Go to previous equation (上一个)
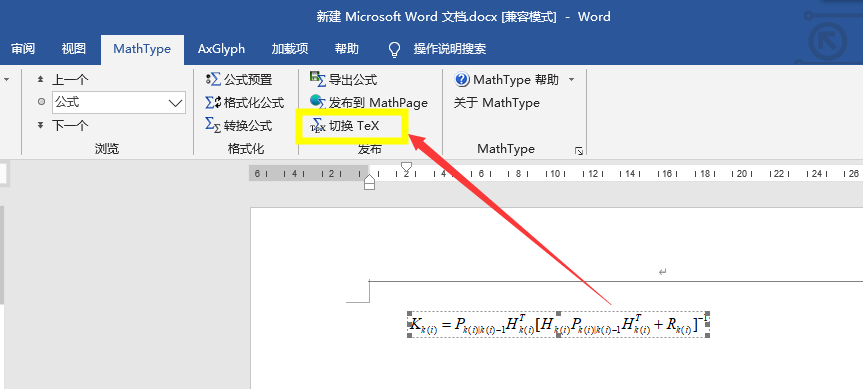863x389 pixels. pos(62,80)
